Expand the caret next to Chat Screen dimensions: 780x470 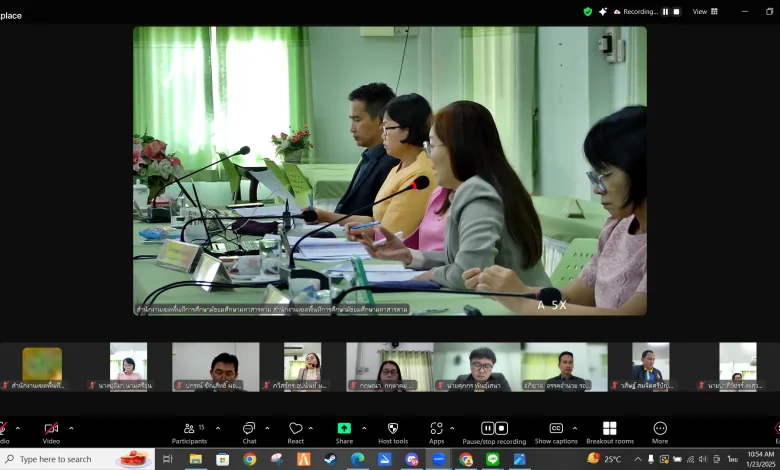click(267, 428)
